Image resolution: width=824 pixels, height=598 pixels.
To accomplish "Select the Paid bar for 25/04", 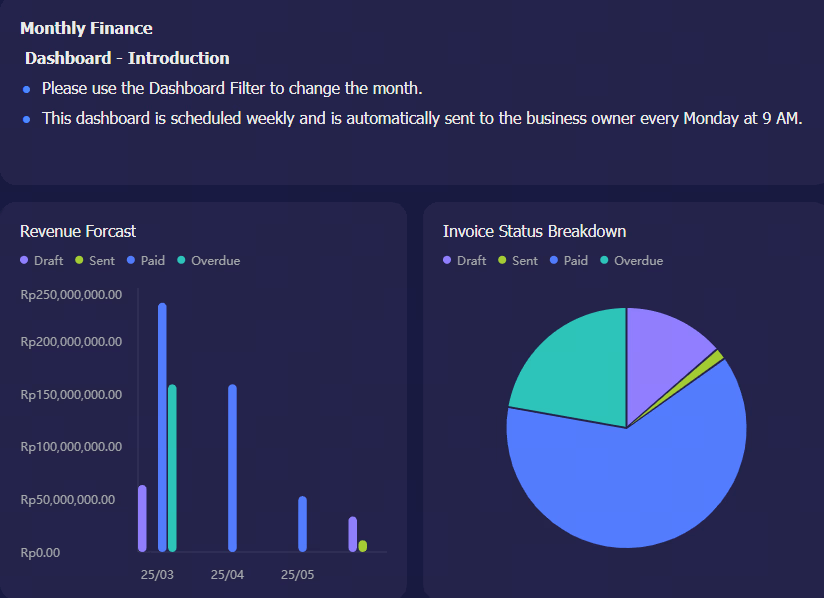I will [232, 468].
